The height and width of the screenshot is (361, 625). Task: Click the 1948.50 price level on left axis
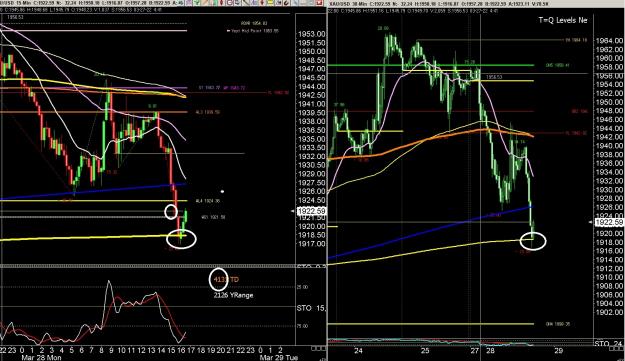[312, 60]
